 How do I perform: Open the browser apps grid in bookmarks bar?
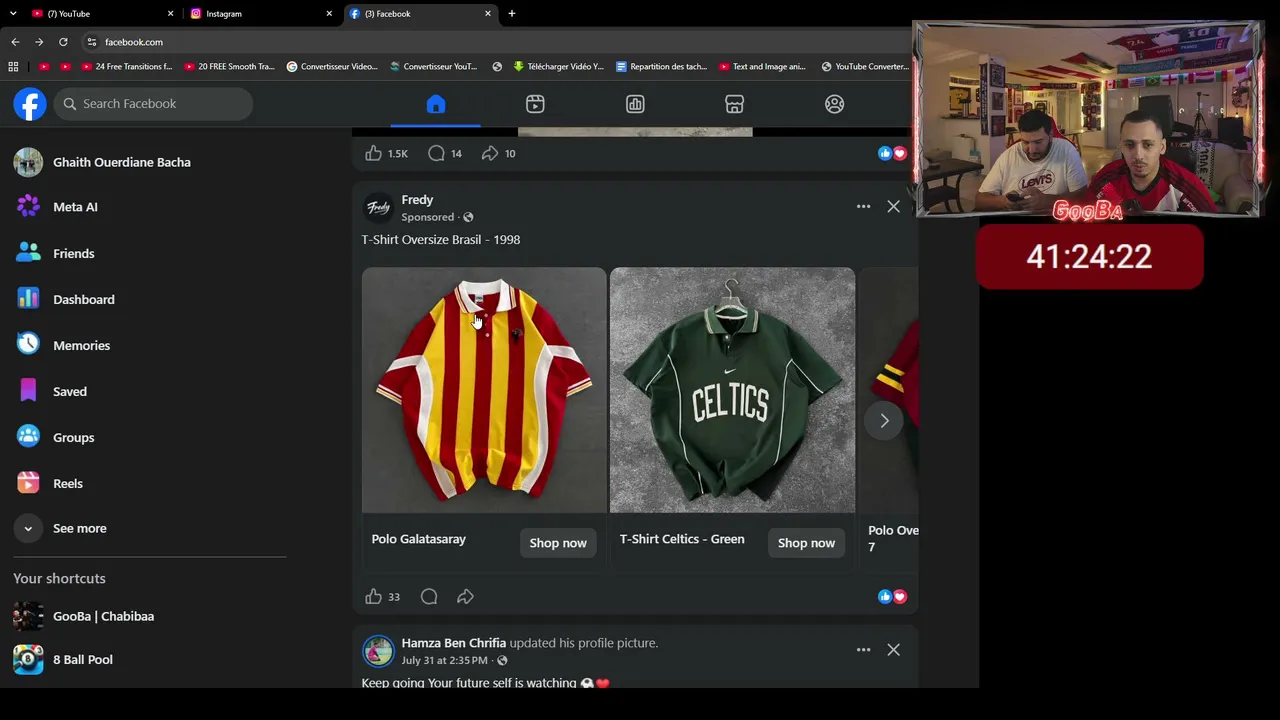tap(13, 67)
